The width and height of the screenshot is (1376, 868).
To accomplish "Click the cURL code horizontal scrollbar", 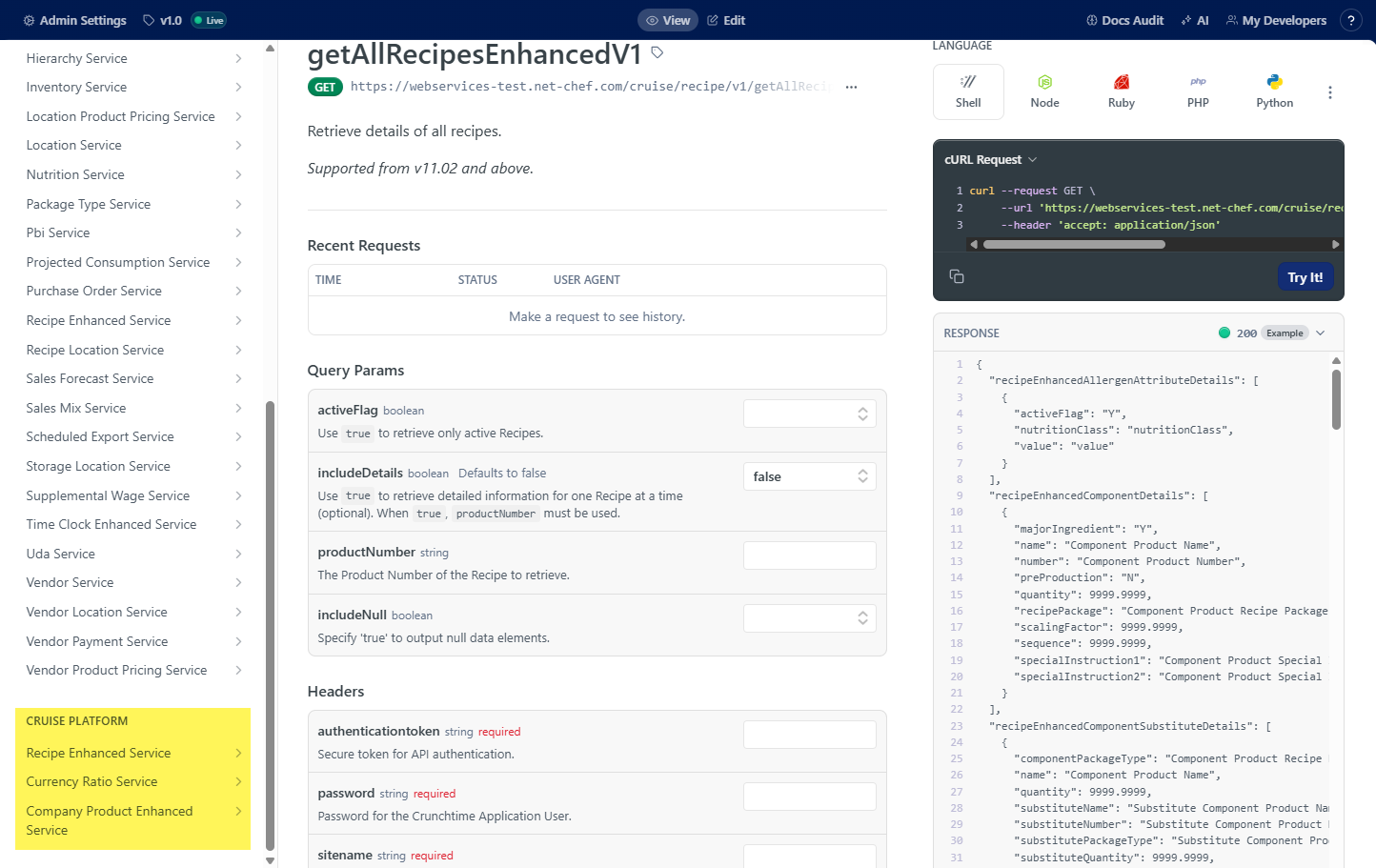I will tap(1074, 245).
